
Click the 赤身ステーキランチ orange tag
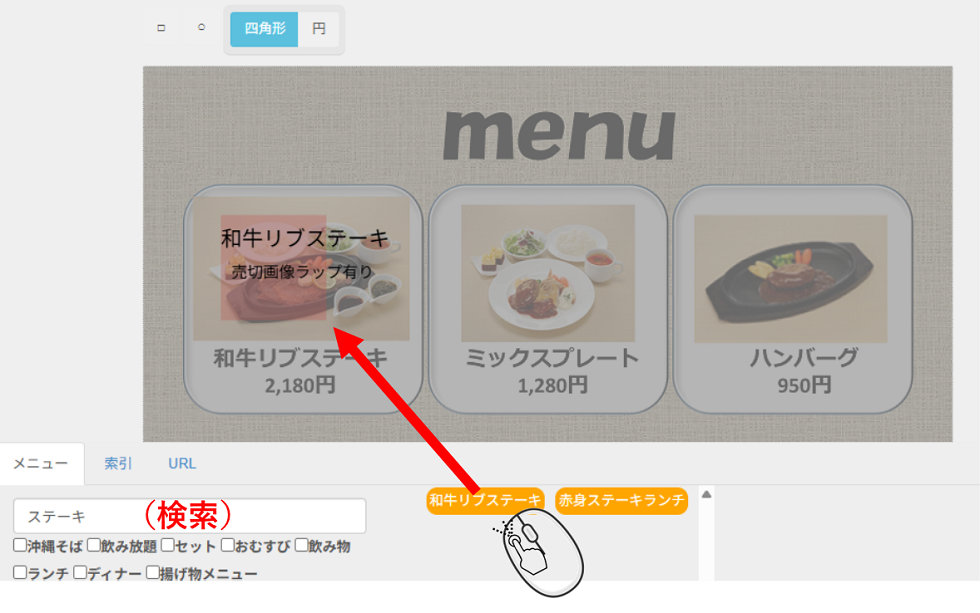point(621,501)
